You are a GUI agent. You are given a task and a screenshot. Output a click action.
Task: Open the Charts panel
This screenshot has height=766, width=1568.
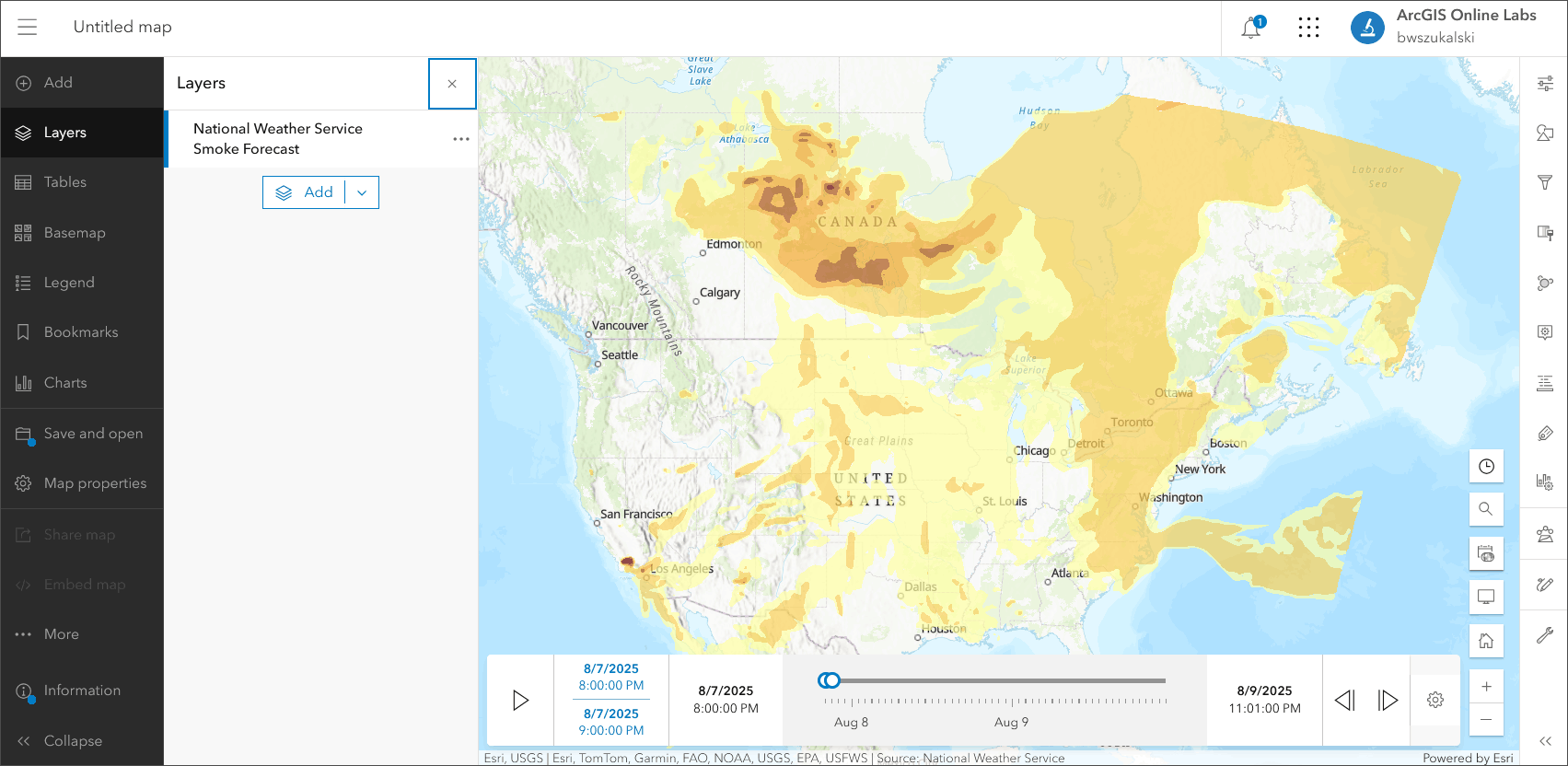pyautogui.click(x=82, y=383)
